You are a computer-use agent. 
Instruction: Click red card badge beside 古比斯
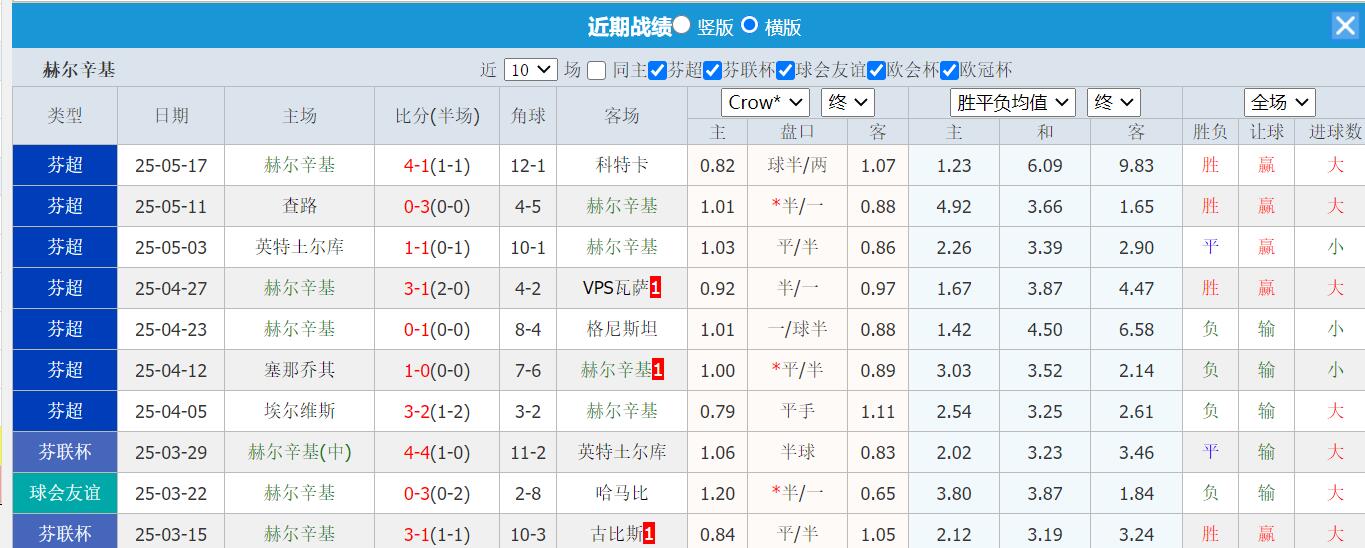pos(649,534)
